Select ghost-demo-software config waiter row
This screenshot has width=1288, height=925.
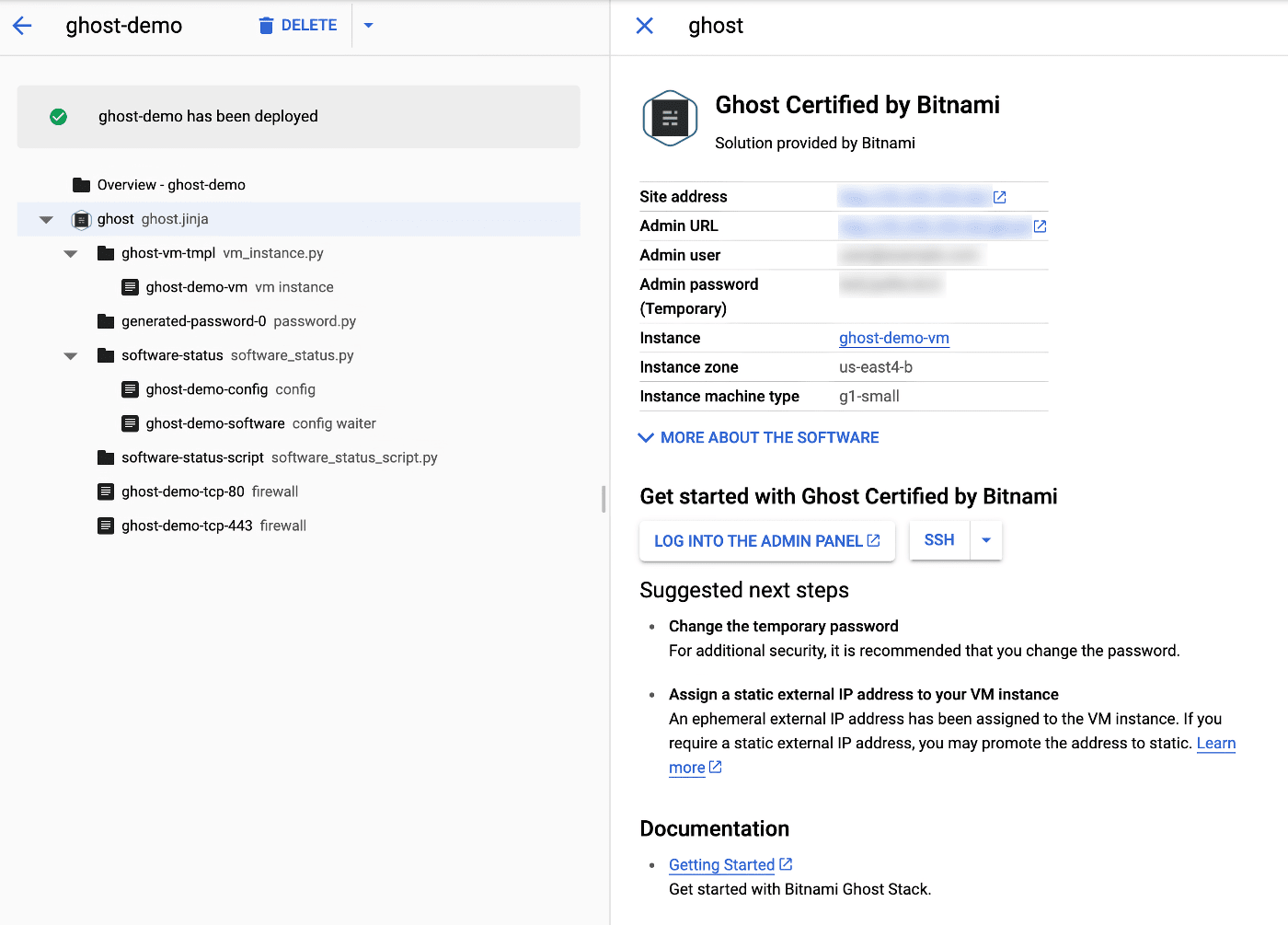pos(299,423)
